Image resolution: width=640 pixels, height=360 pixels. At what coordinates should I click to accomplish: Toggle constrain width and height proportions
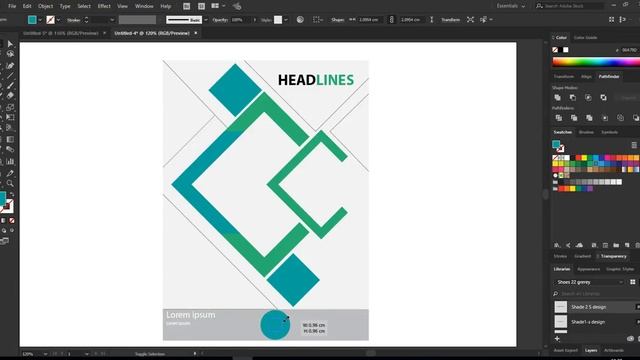point(391,20)
